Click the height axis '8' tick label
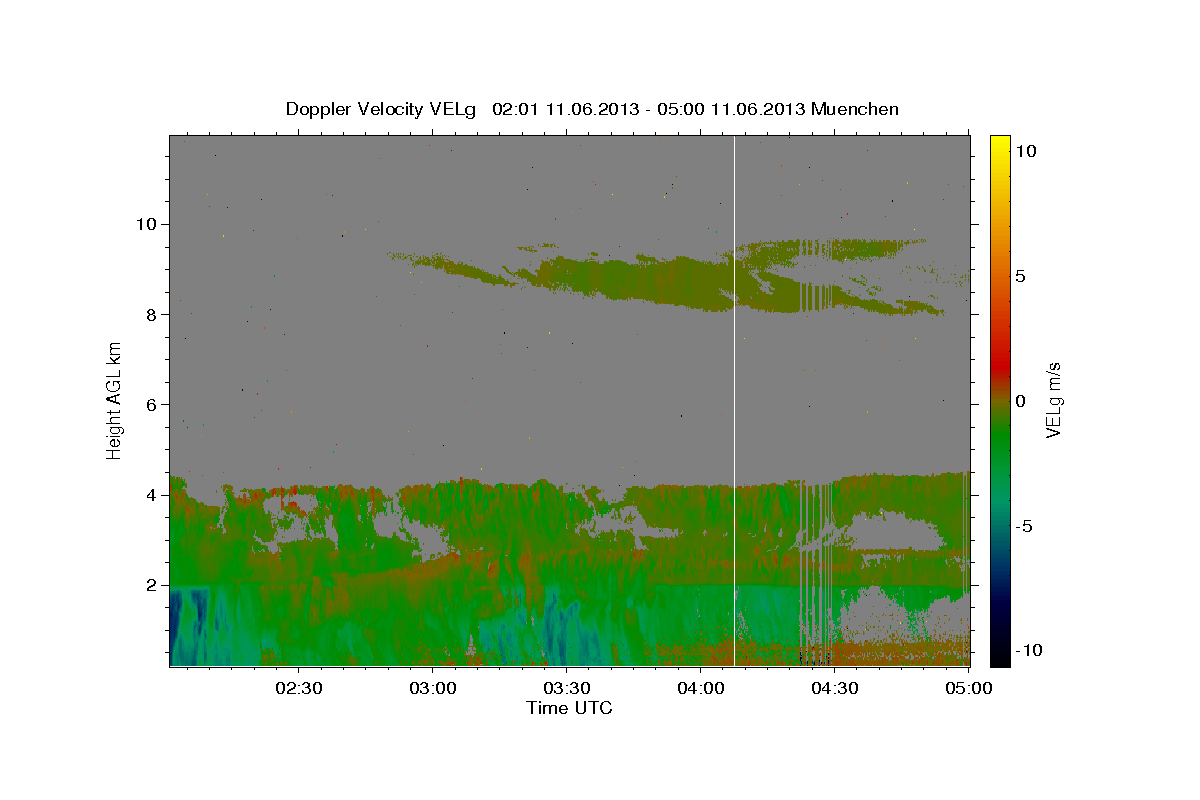 152,314
